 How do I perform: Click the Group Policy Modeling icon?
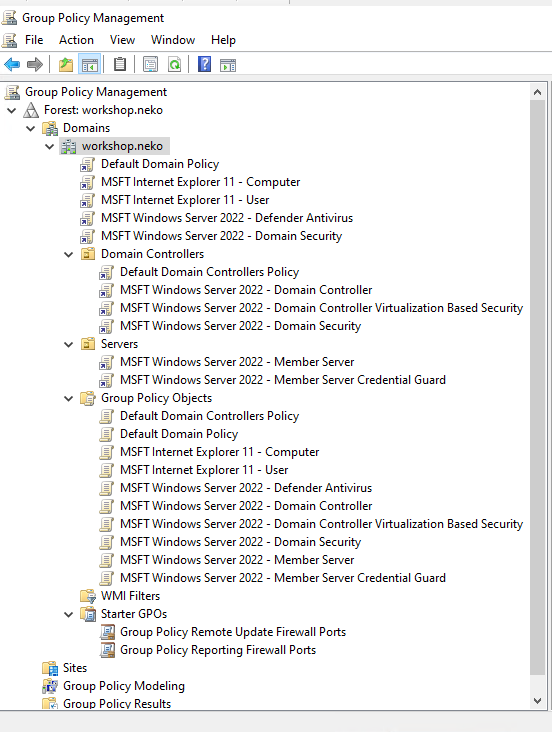click(x=50, y=686)
